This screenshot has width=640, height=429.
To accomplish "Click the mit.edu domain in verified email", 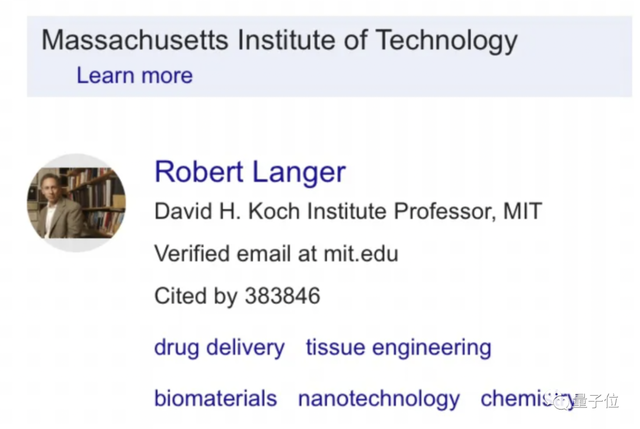I will pyautogui.click(x=362, y=254).
